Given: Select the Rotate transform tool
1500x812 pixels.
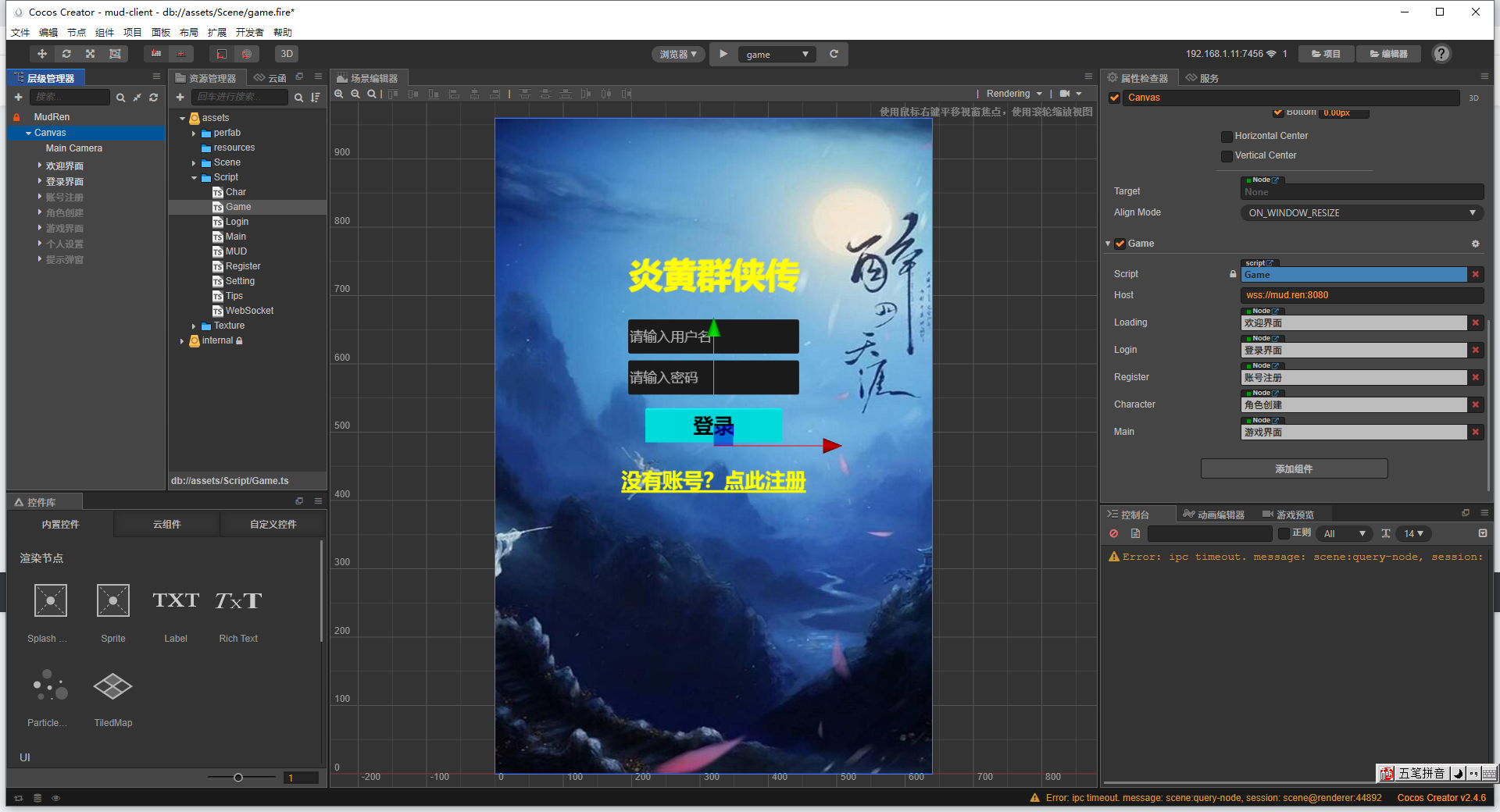Looking at the screenshot, I should click(66, 54).
